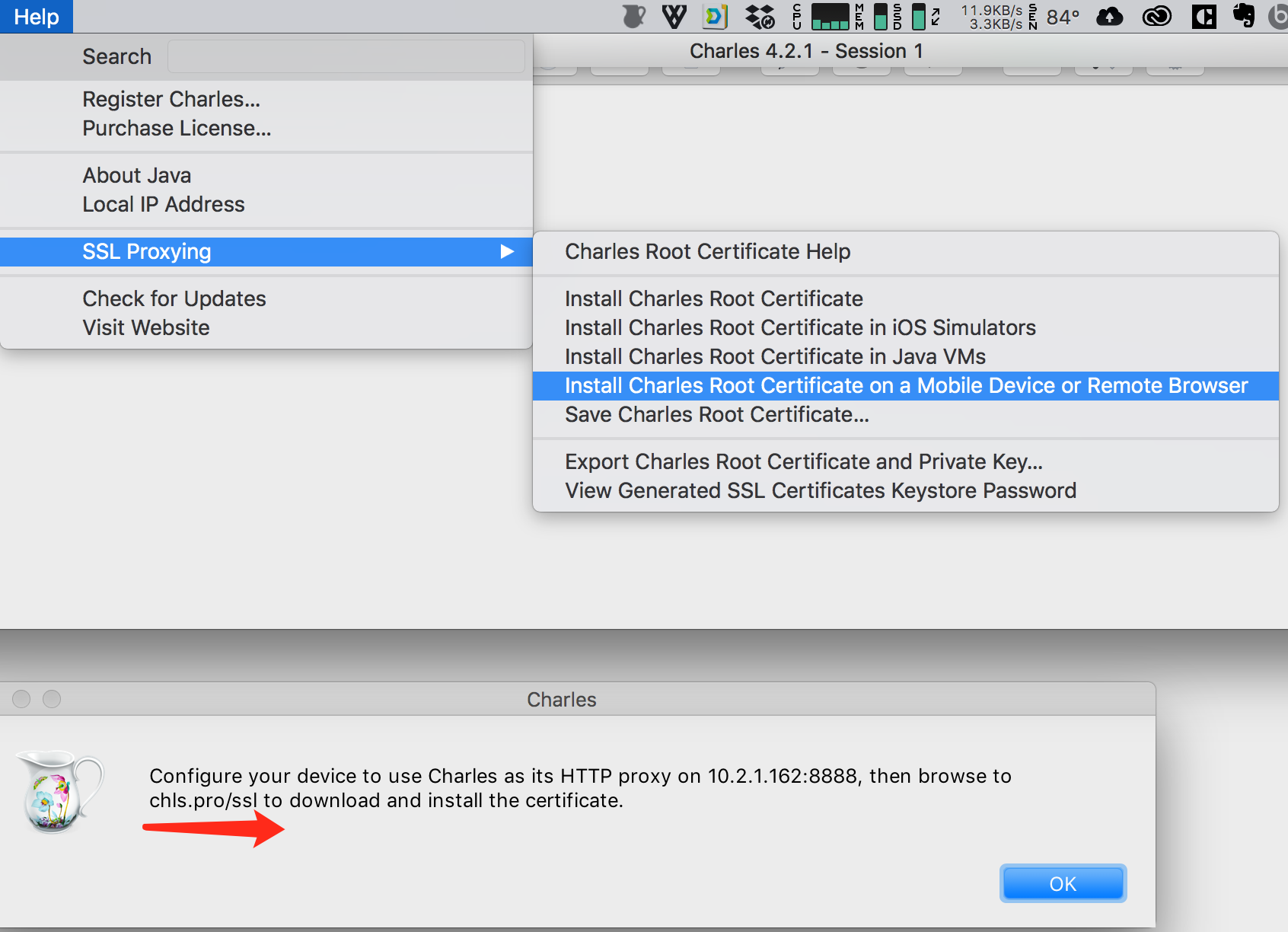Screen dimensions: 1288x932
Task: Click the Charles jug icon in menu bar
Action: 633,16
